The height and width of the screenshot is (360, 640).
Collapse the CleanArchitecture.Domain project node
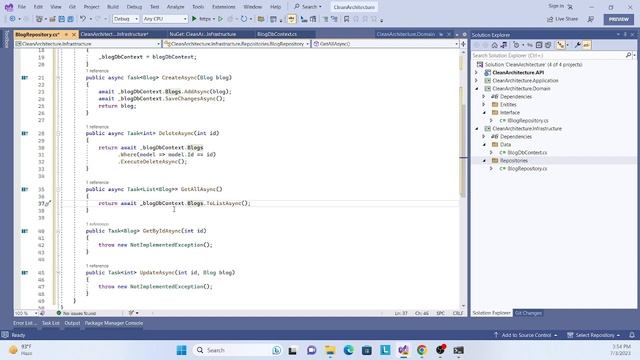tap(476, 89)
